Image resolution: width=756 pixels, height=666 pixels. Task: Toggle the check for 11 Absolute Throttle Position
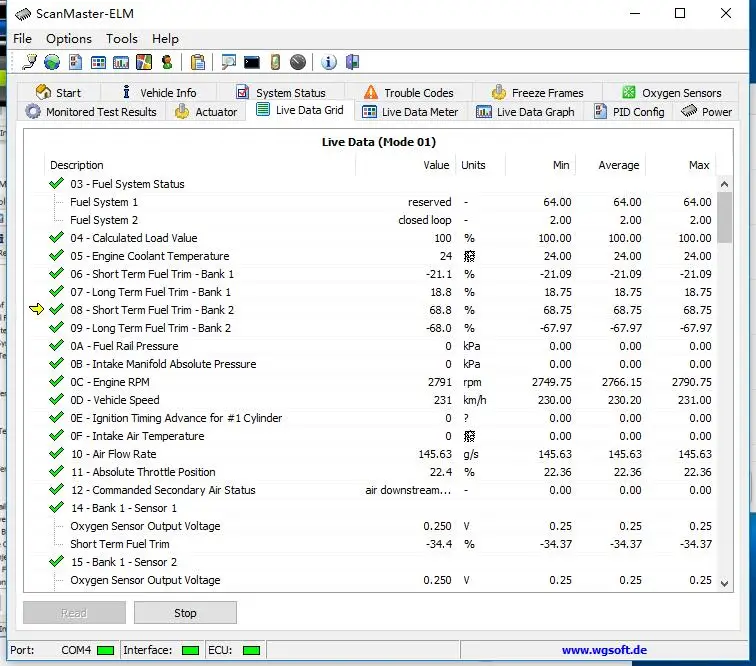coord(56,472)
